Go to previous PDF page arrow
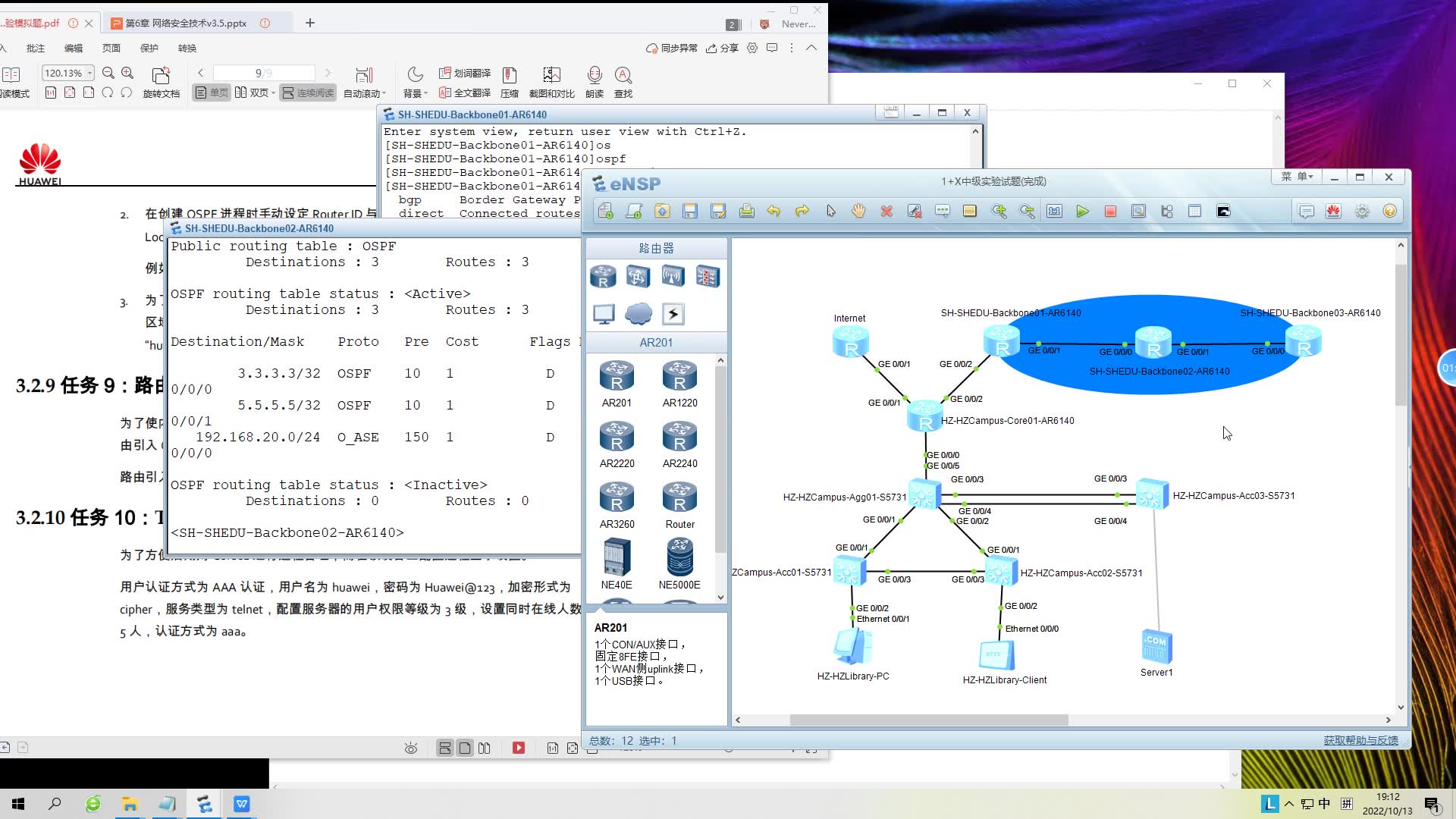 [x=200, y=73]
